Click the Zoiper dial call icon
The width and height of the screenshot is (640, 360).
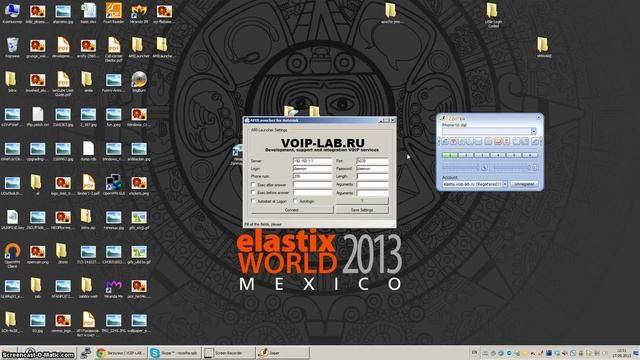pos(445,141)
